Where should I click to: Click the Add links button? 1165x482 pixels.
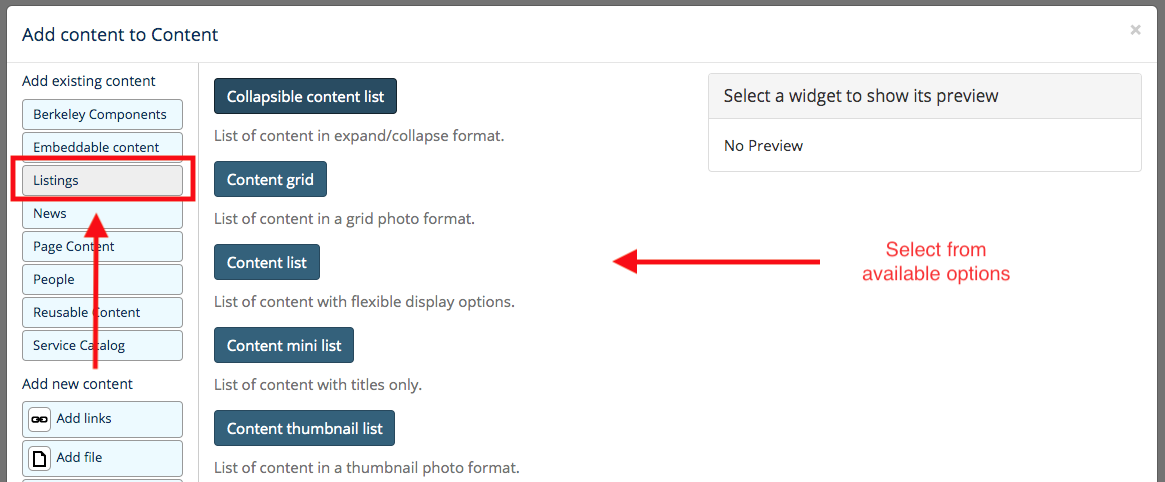pyautogui.click(x=103, y=420)
